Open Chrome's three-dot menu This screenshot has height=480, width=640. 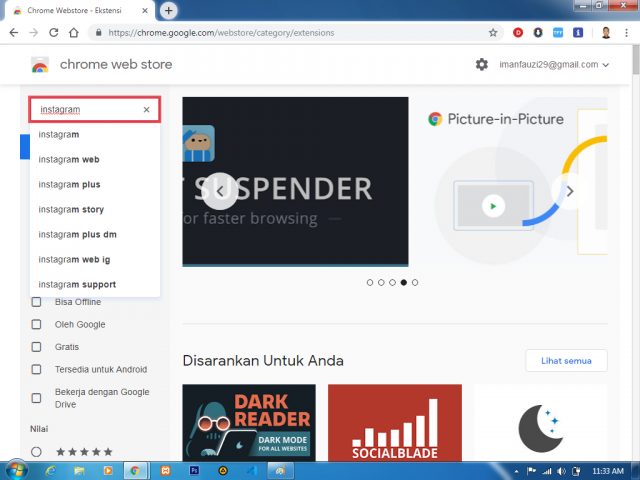pos(627,33)
